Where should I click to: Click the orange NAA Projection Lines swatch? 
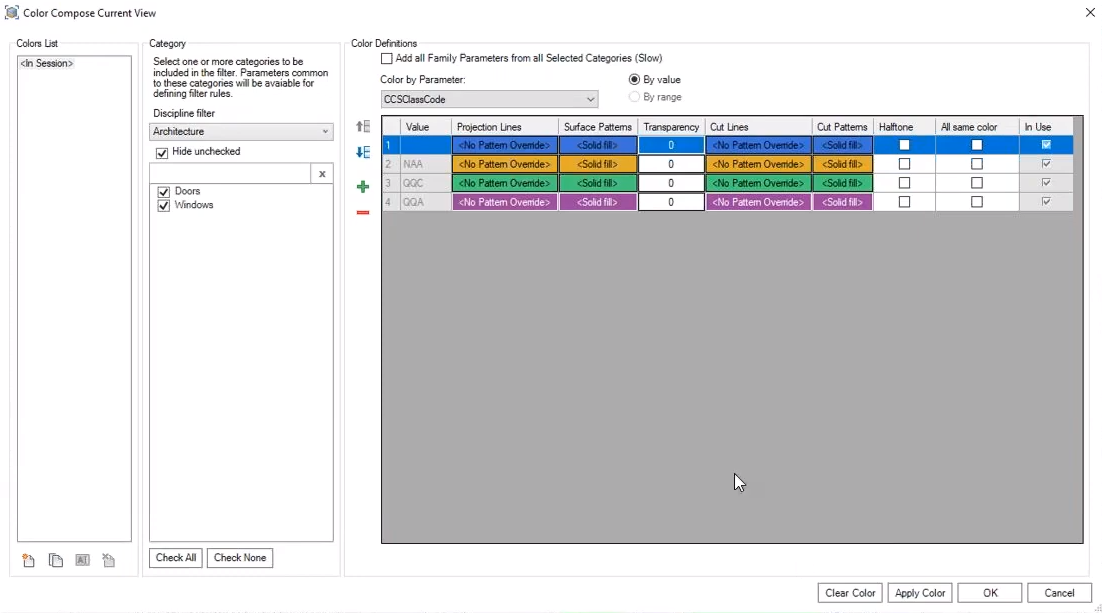click(504, 164)
